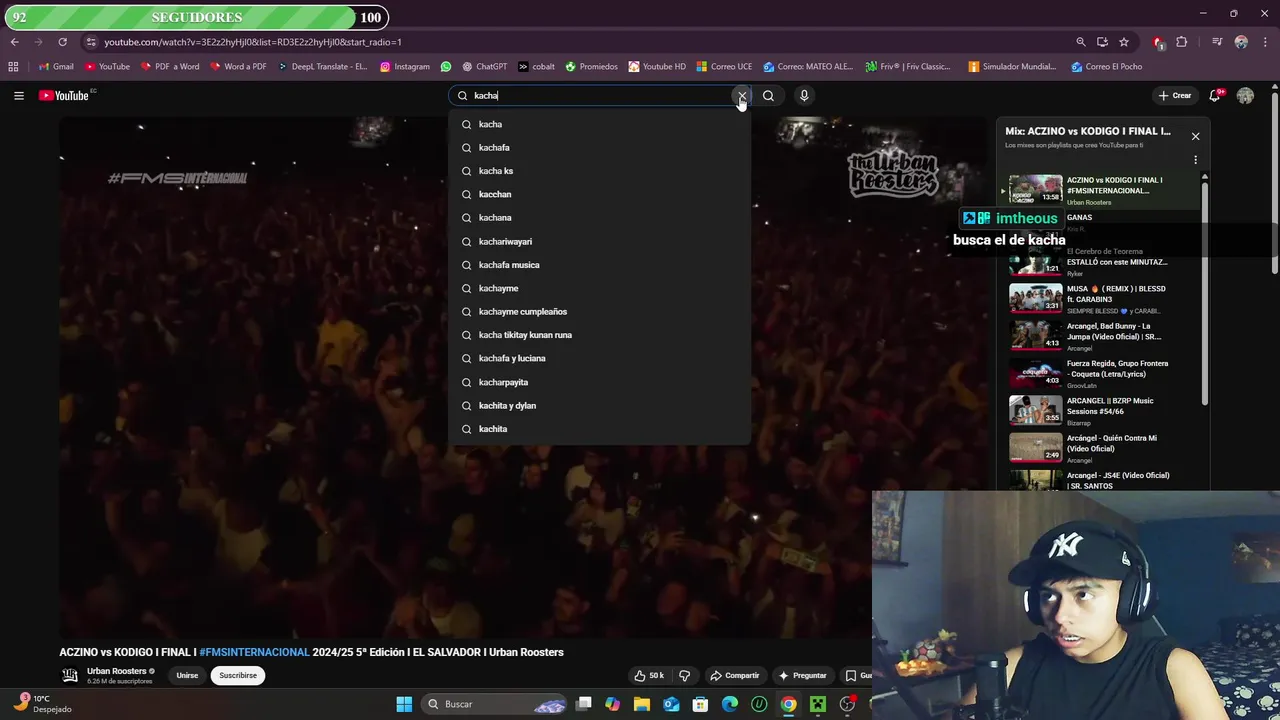The width and height of the screenshot is (1280, 720).
Task: Click the Crear button
Action: click(1175, 96)
